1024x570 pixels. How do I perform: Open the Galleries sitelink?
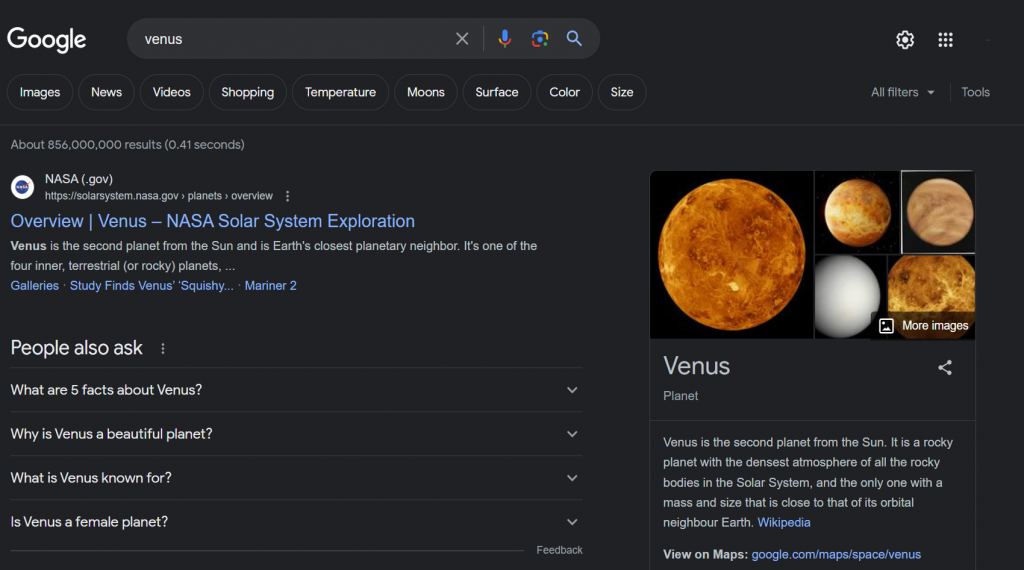click(x=35, y=285)
